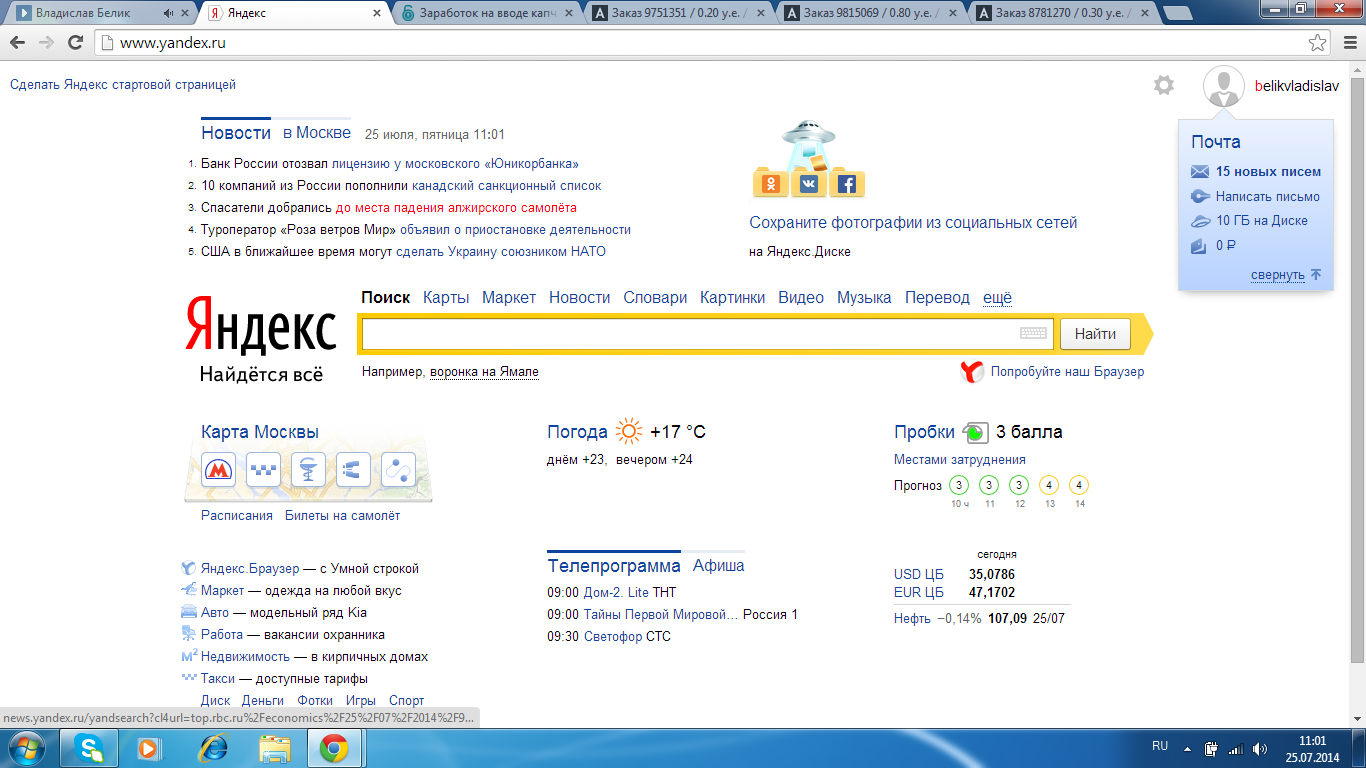Viewport: 1366px width, 768px height.
Task: Click the traffic light icon next to Пробки
Action: tap(975, 433)
